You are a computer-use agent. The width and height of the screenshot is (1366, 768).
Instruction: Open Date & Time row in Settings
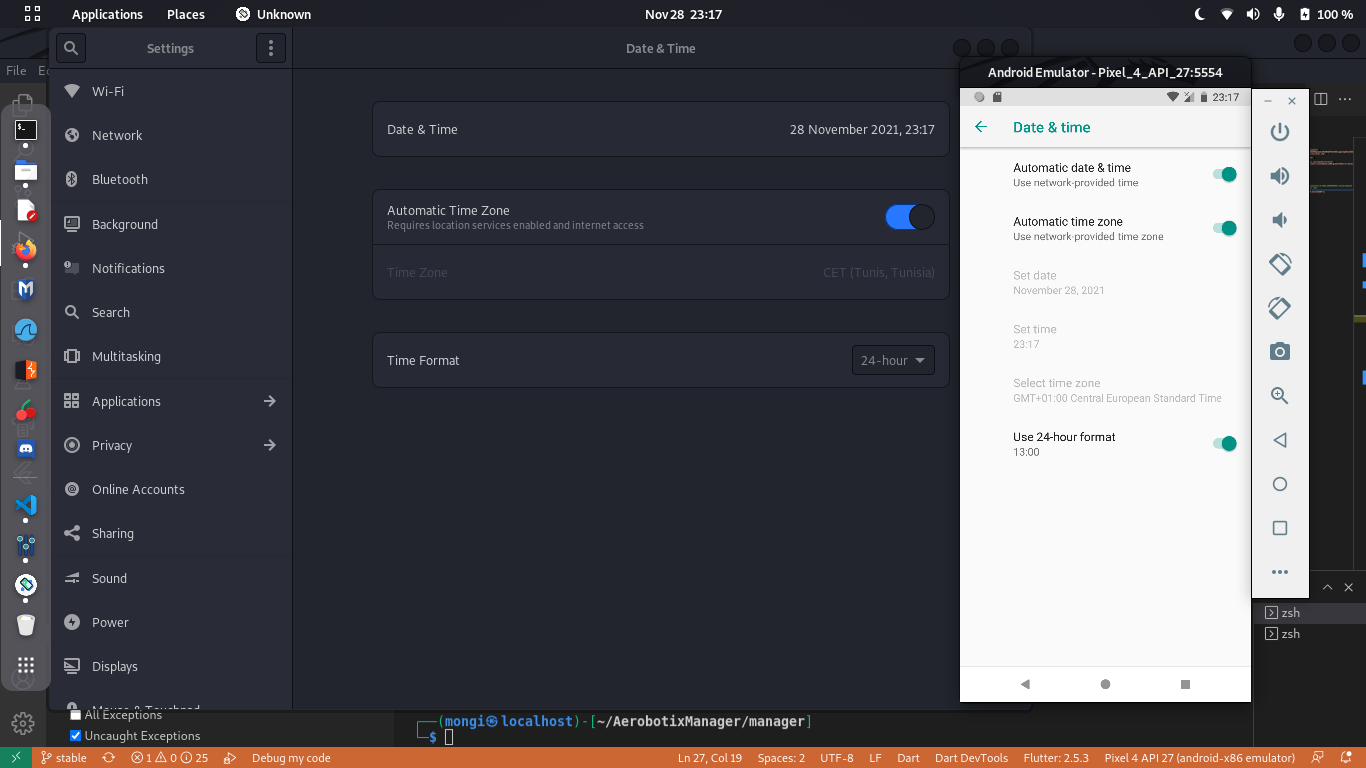click(661, 129)
